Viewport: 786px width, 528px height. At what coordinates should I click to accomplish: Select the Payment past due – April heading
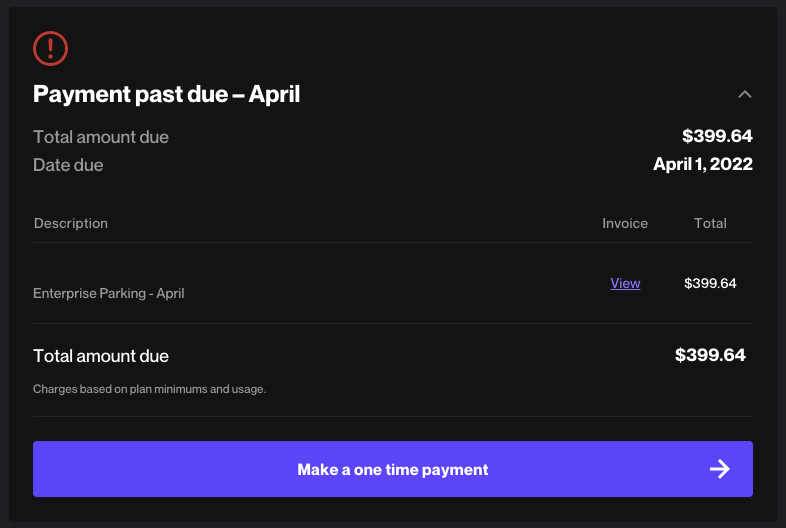coord(166,94)
